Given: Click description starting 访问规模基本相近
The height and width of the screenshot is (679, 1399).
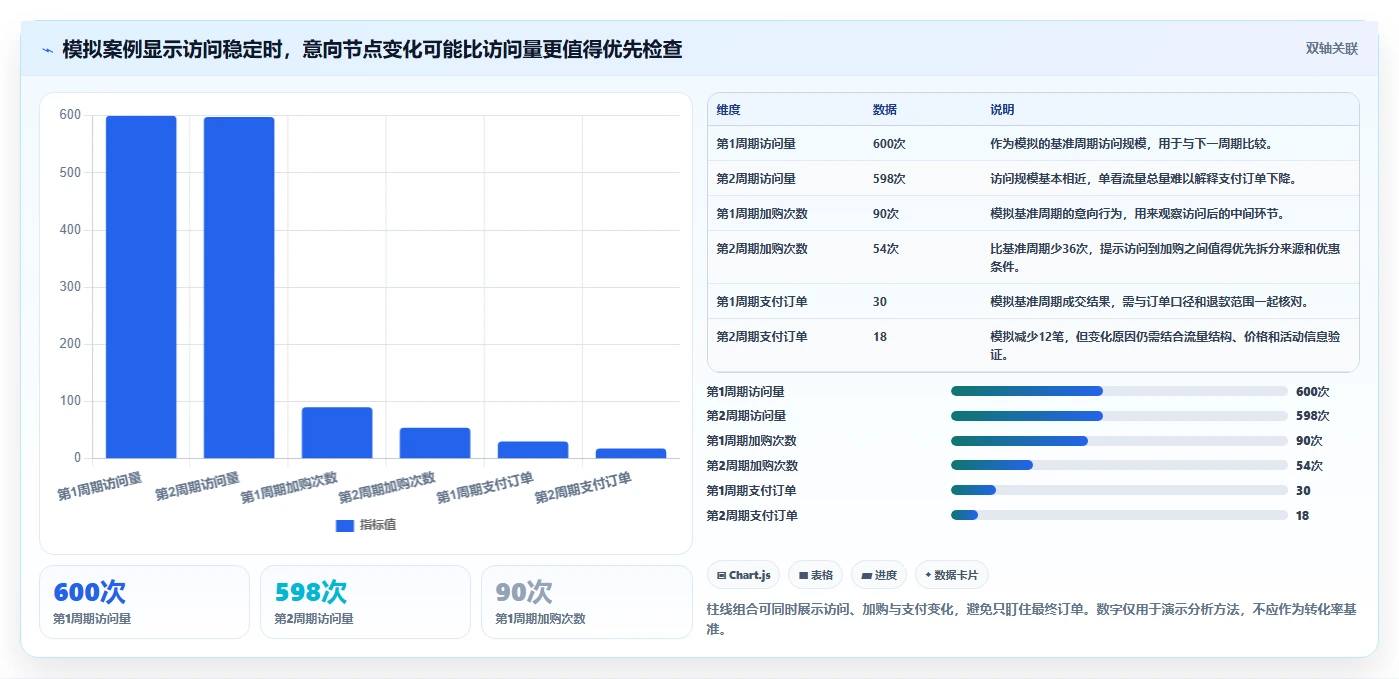Looking at the screenshot, I should click(1143, 179).
